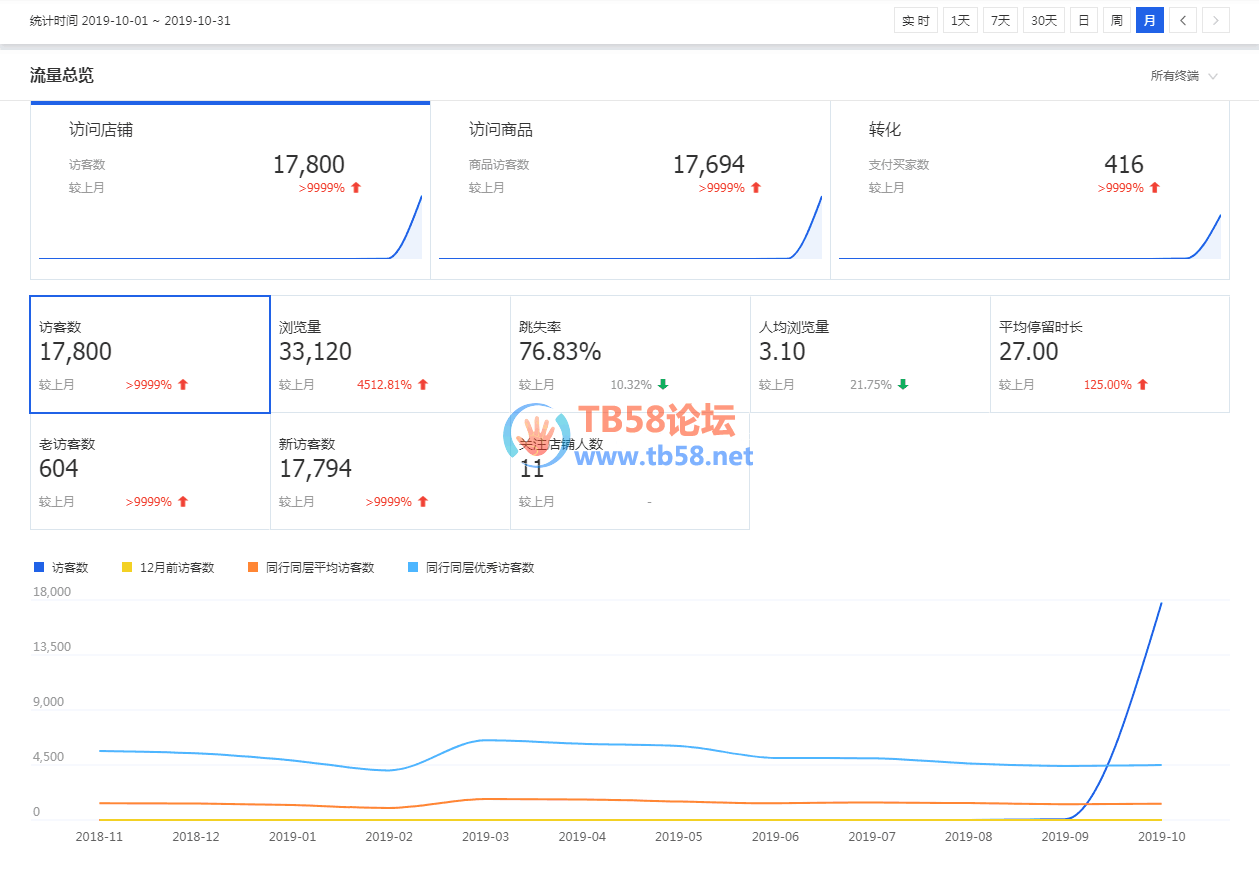
Task: Switch to the 7天 time range
Action: pyautogui.click(x=1000, y=20)
